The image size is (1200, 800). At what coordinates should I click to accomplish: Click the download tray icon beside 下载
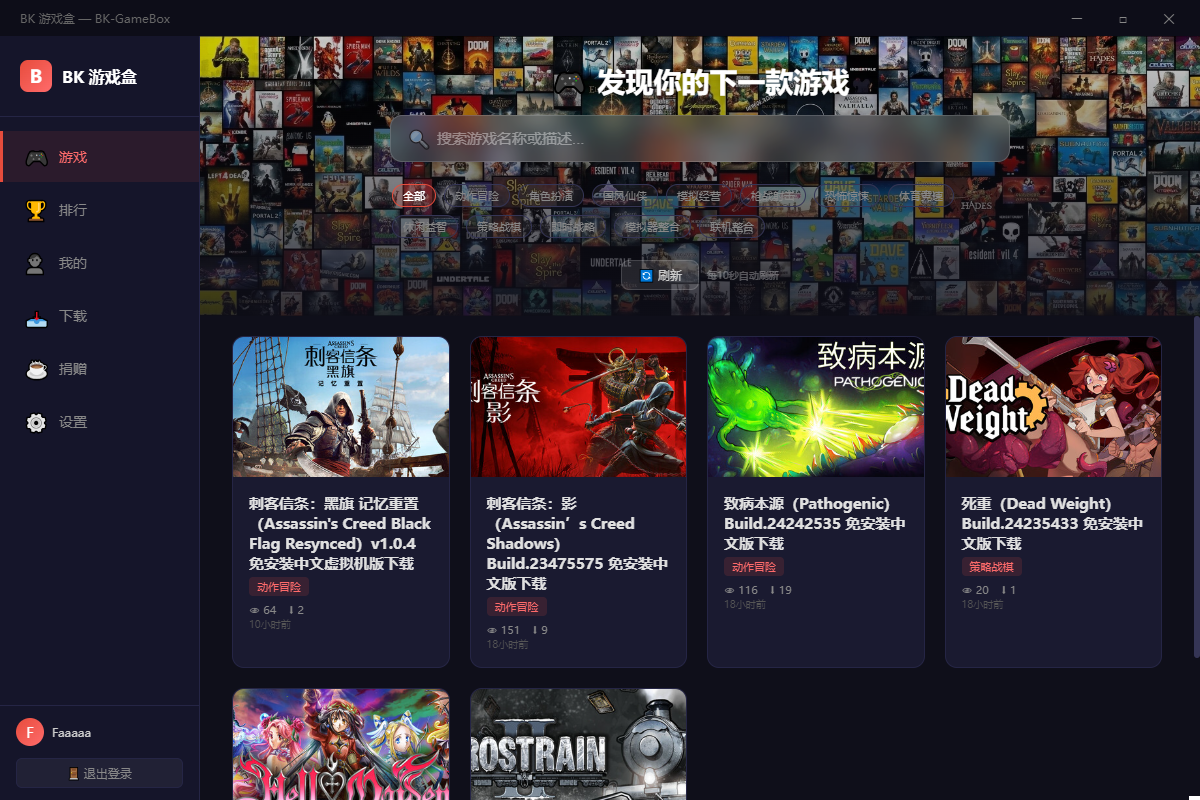(x=36, y=316)
